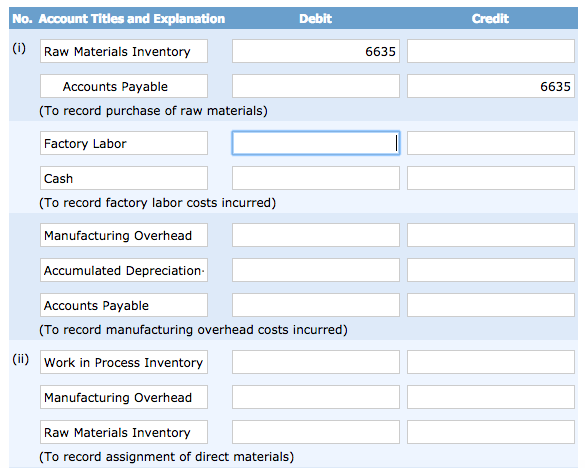This screenshot has width=585, height=468.
Task: Click the Cash account title field
Action: pyautogui.click(x=124, y=178)
